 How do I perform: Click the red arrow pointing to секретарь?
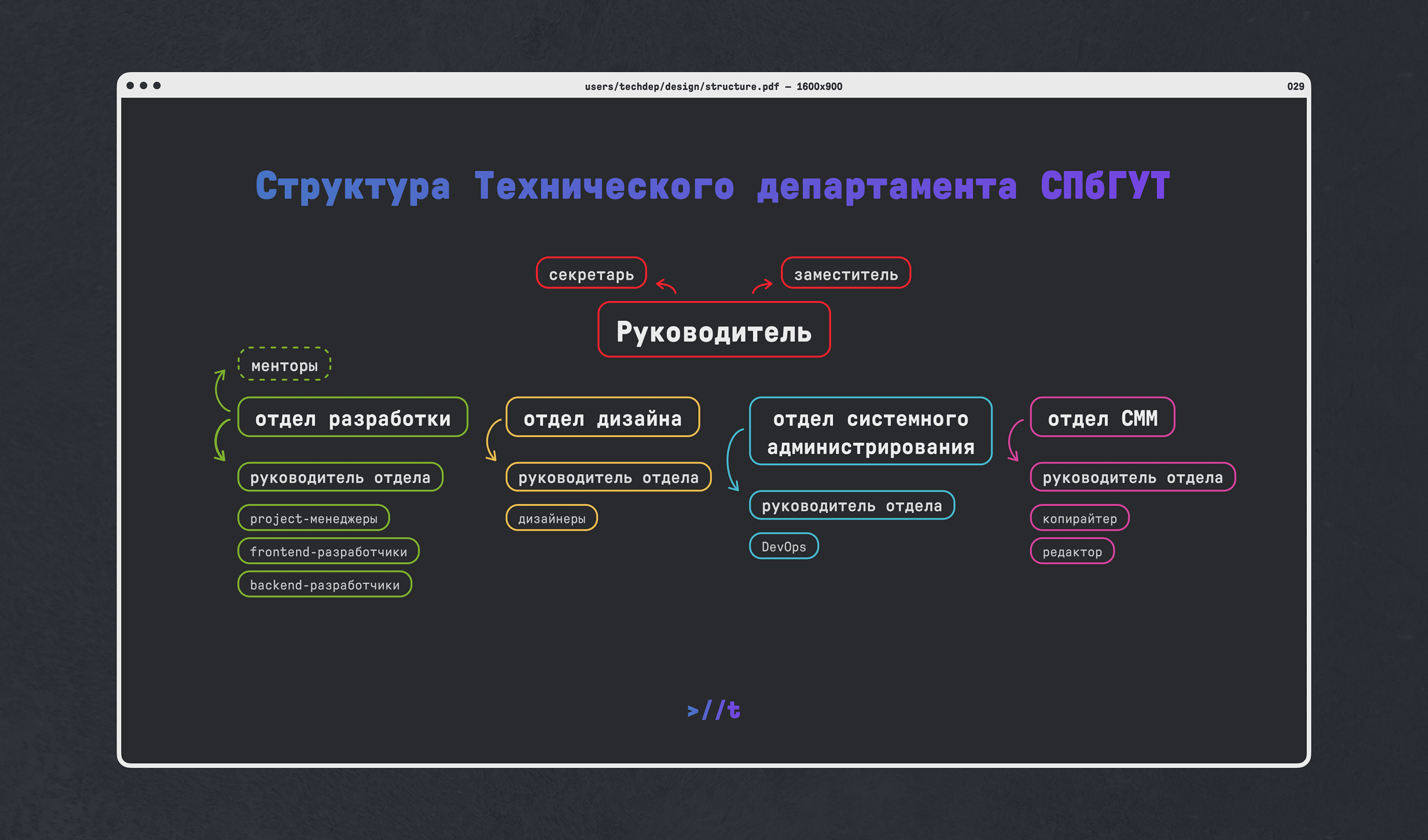pyautogui.click(x=667, y=286)
